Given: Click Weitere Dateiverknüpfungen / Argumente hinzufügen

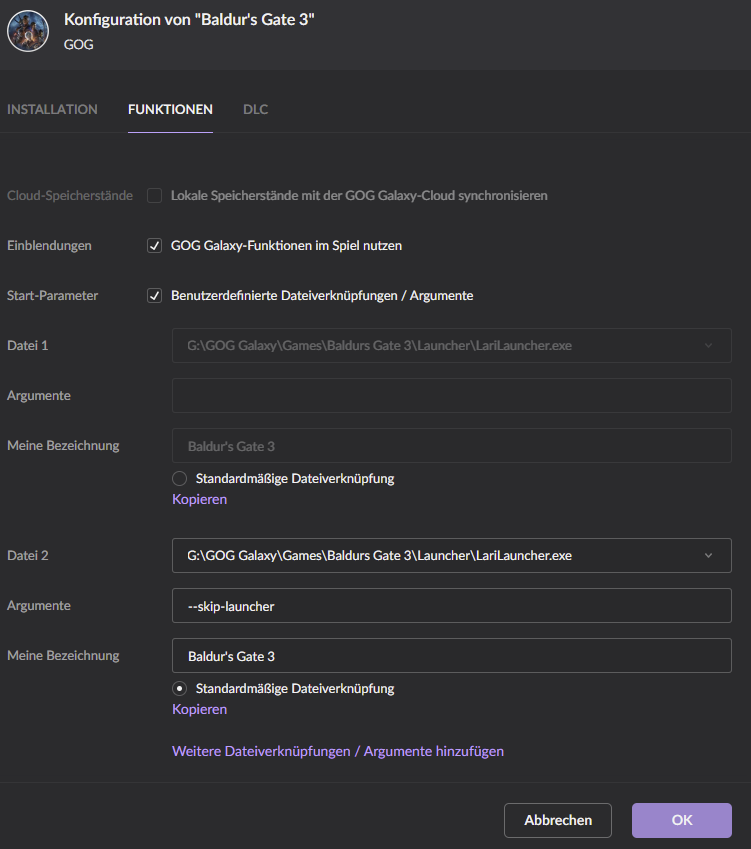Looking at the screenshot, I should 338,751.
